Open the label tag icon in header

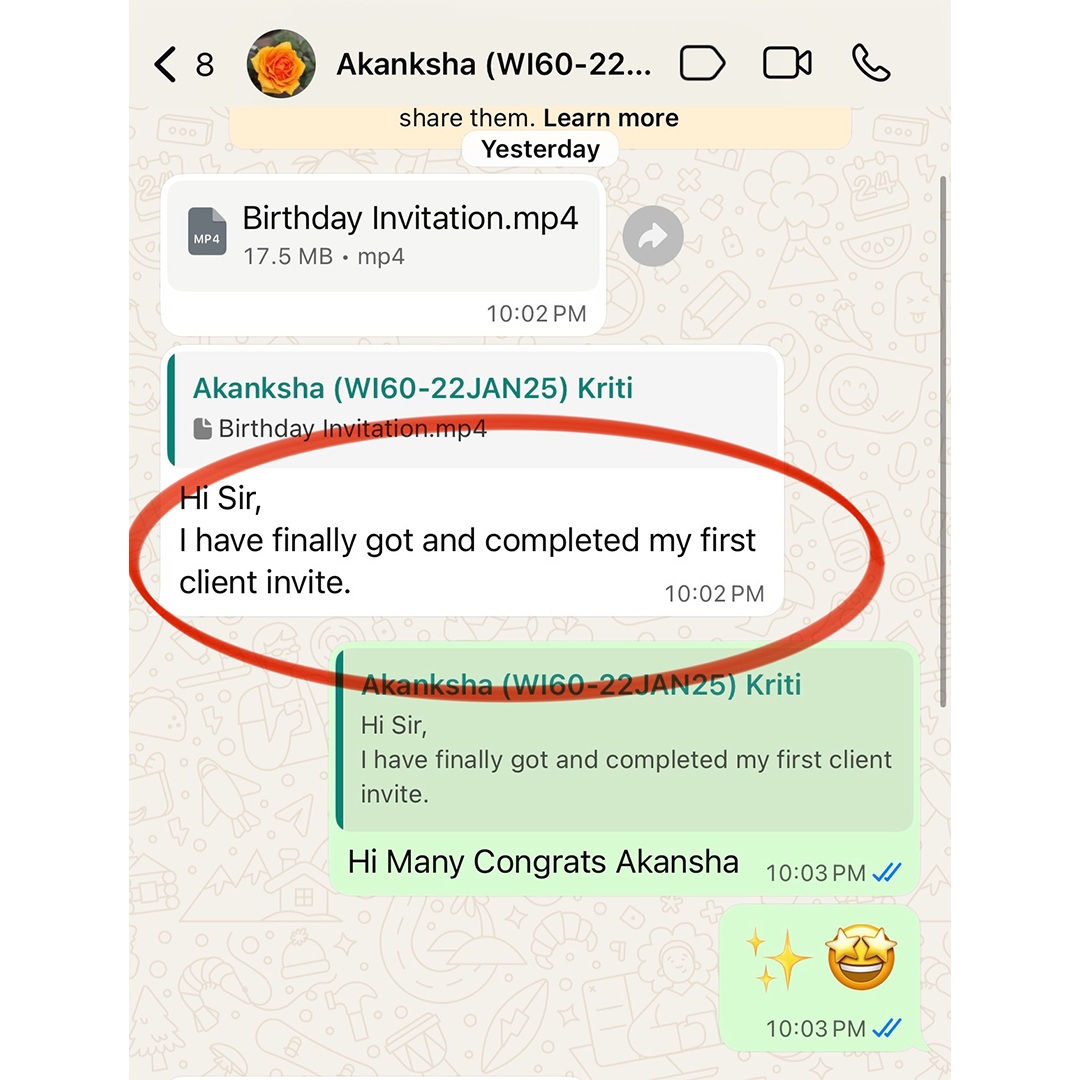pyautogui.click(x=702, y=63)
